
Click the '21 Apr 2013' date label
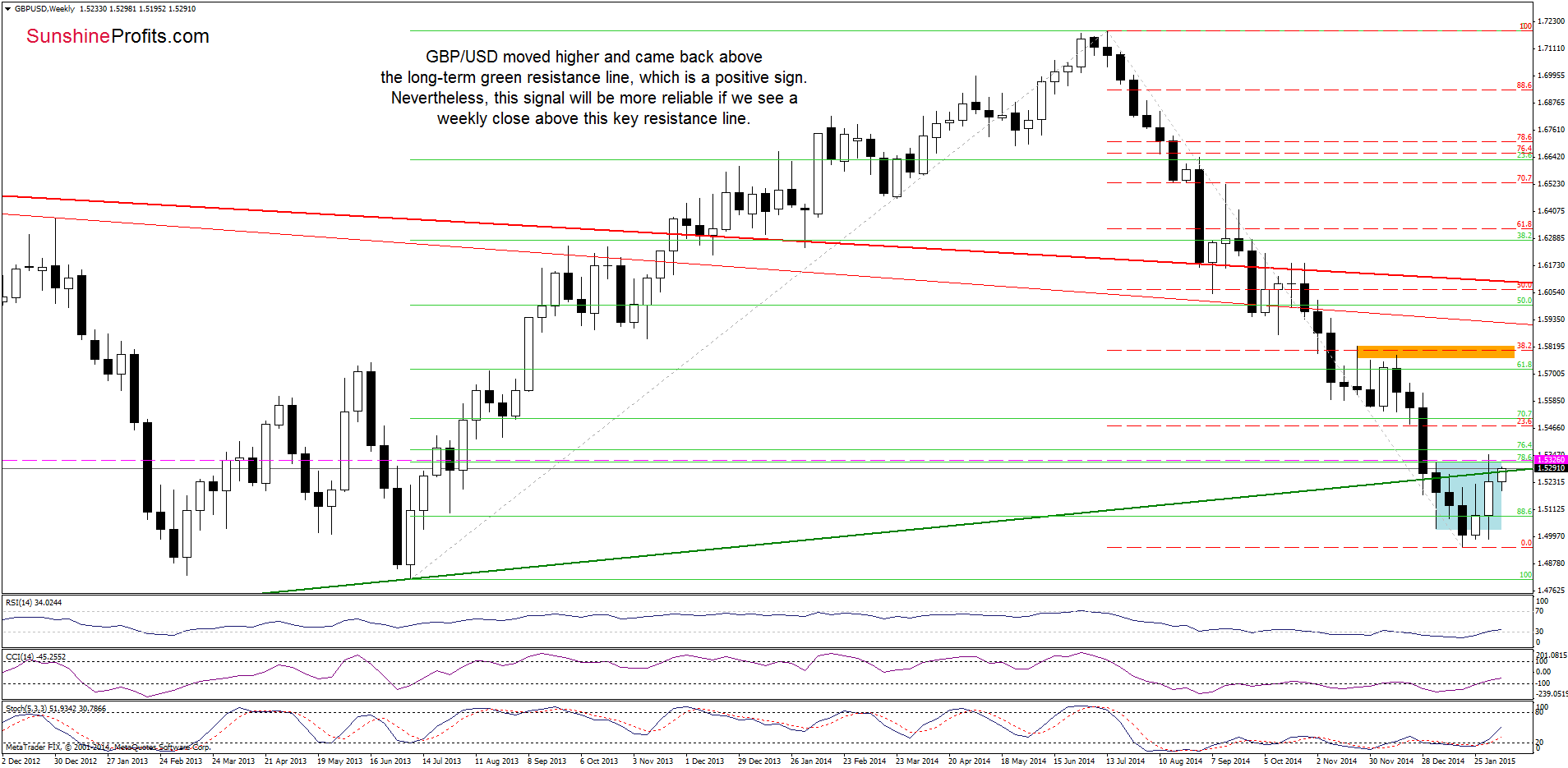click(285, 761)
